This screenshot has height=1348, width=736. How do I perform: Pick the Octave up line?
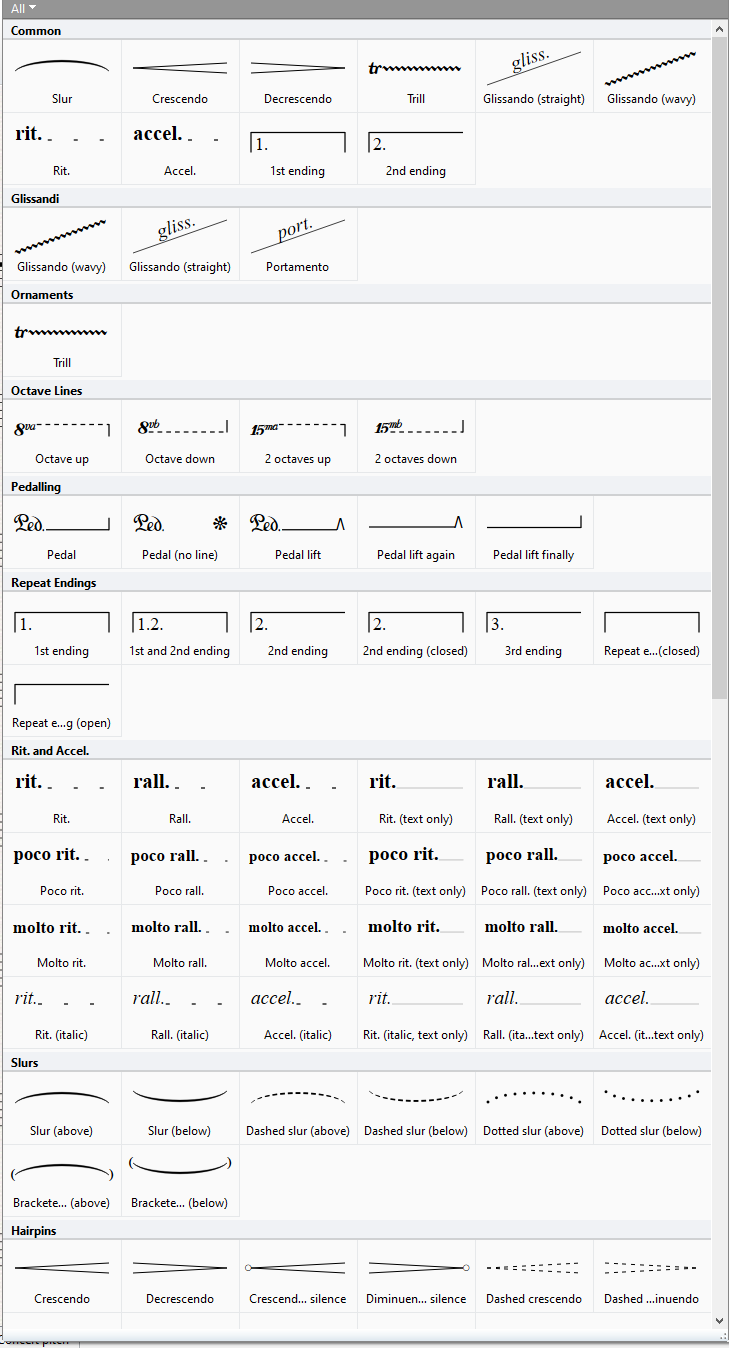point(62,436)
